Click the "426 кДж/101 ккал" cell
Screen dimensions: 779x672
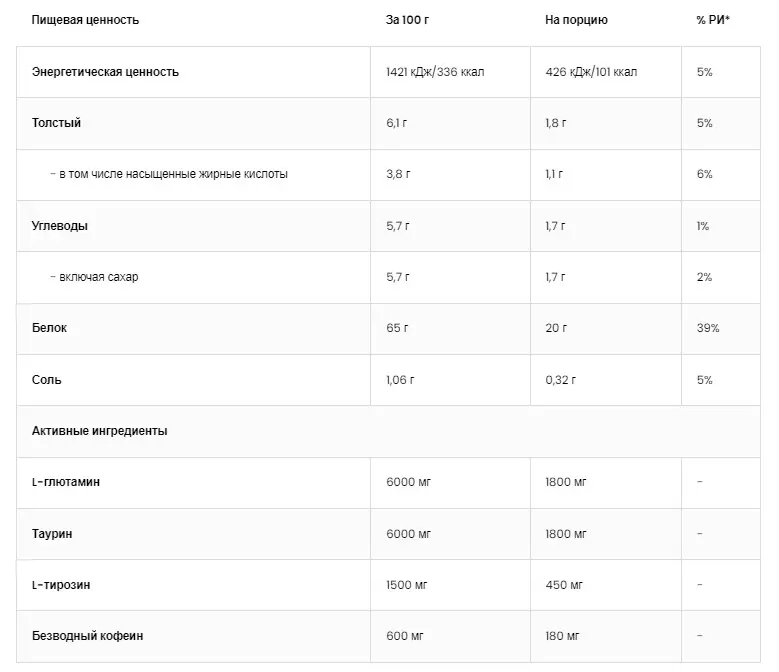tap(591, 72)
